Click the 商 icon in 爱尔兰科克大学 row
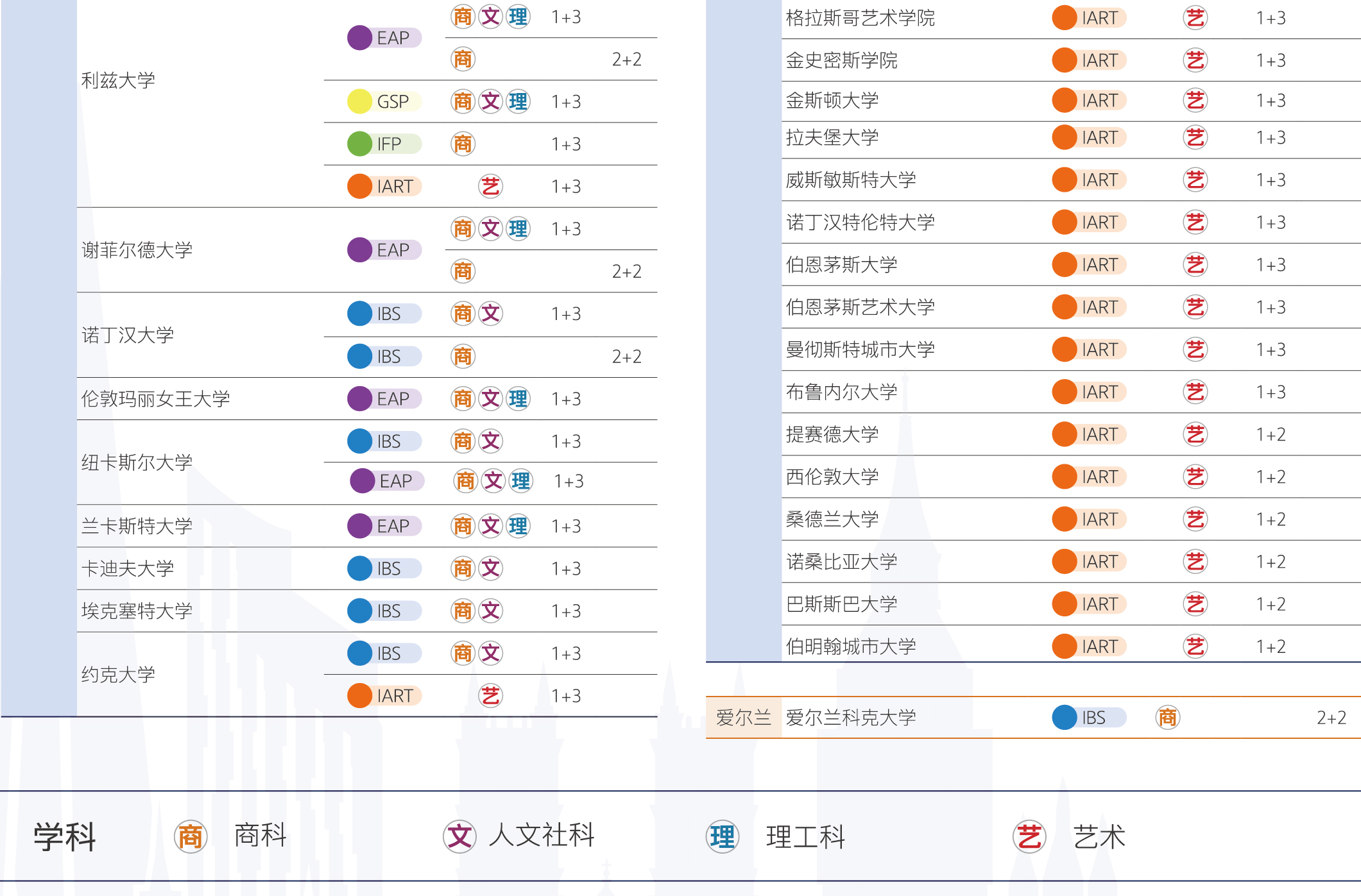The width and height of the screenshot is (1361, 896). pos(1167,717)
